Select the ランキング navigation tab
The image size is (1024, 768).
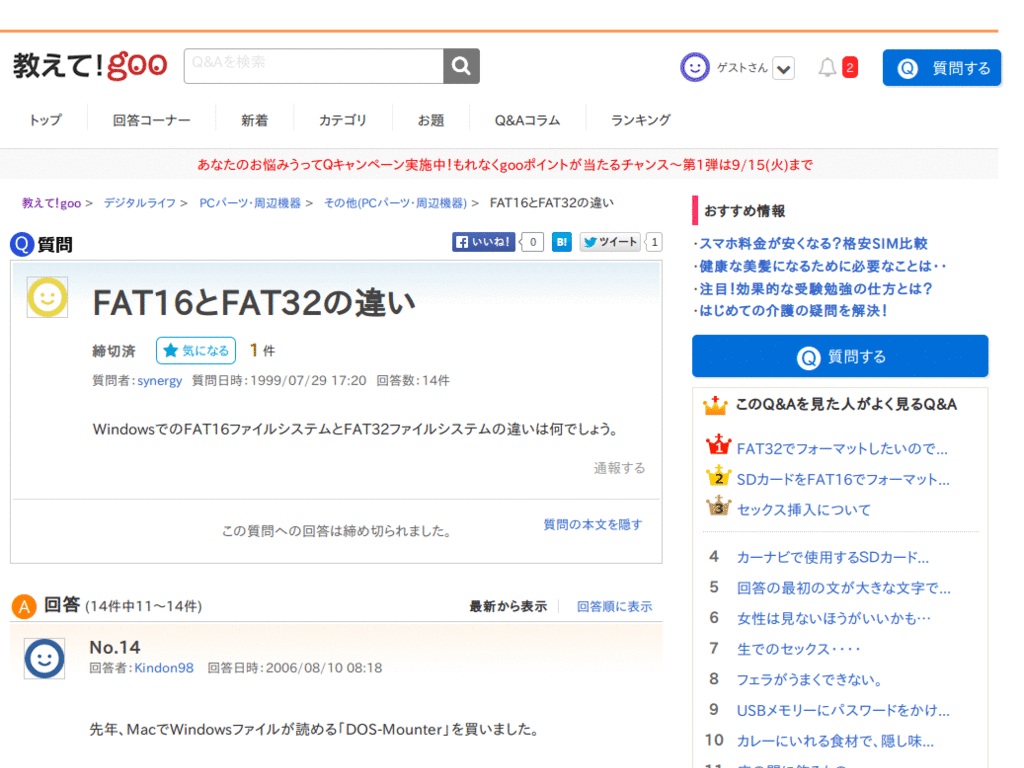639,119
